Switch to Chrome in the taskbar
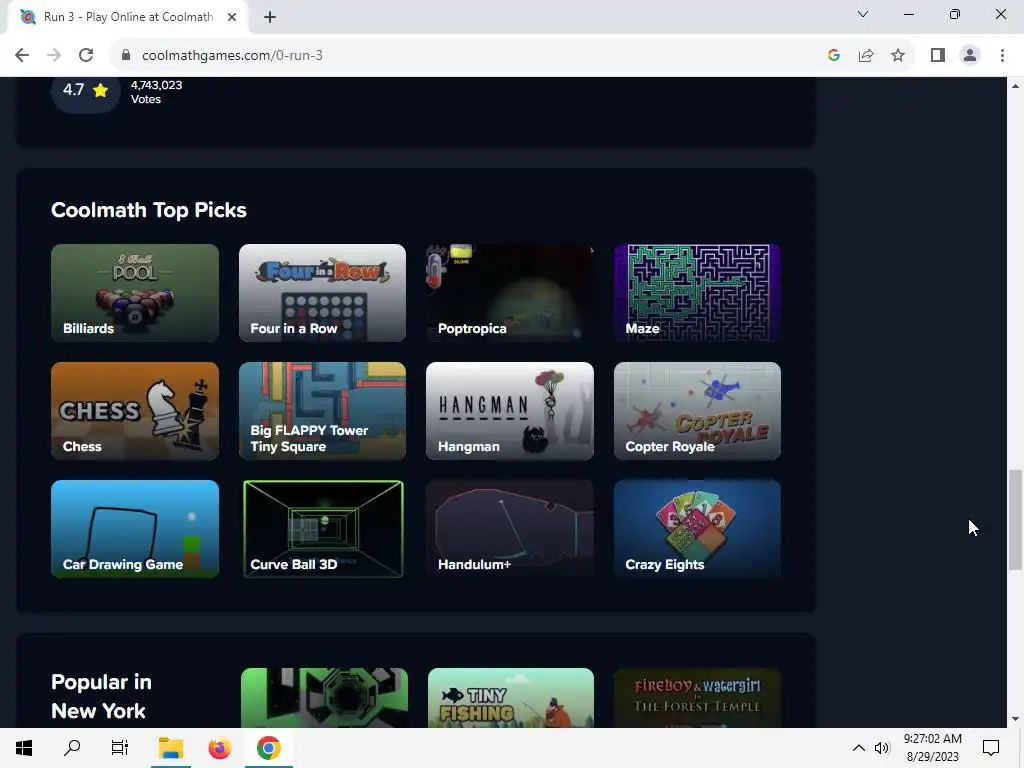This screenshot has height=768, width=1024. pos(268,748)
